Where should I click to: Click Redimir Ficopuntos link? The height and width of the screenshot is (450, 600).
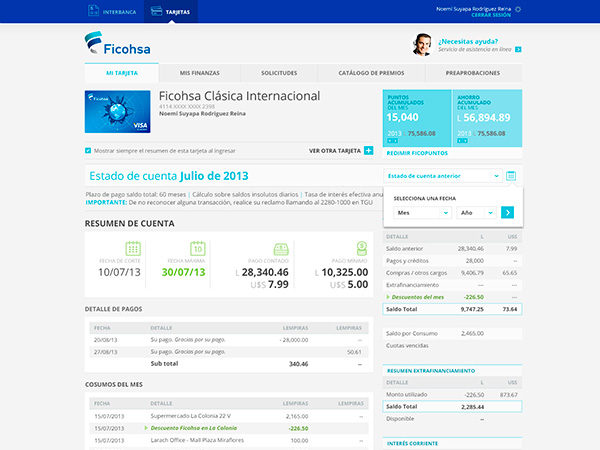[417, 153]
